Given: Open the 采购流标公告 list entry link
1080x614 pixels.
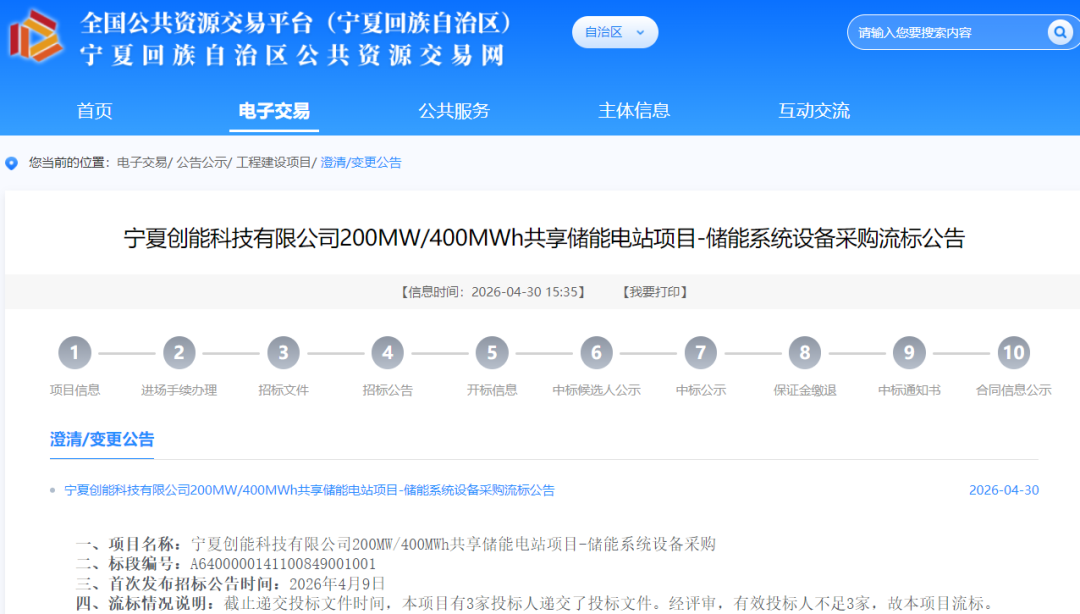Looking at the screenshot, I should (309, 490).
